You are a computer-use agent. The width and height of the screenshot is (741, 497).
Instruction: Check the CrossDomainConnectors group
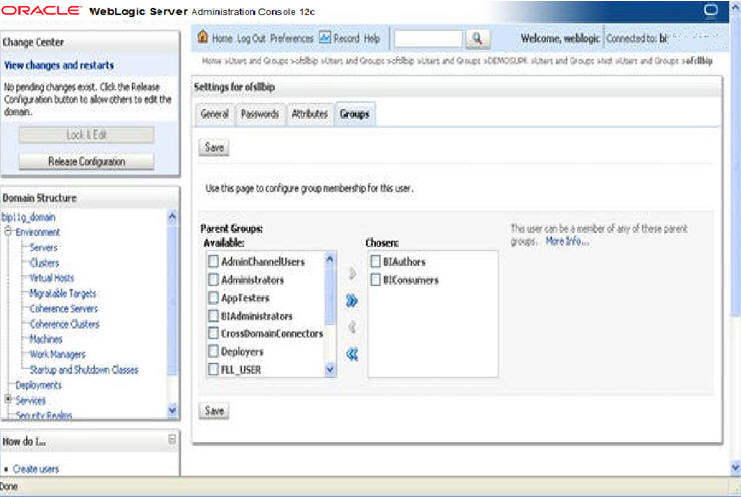[214, 334]
